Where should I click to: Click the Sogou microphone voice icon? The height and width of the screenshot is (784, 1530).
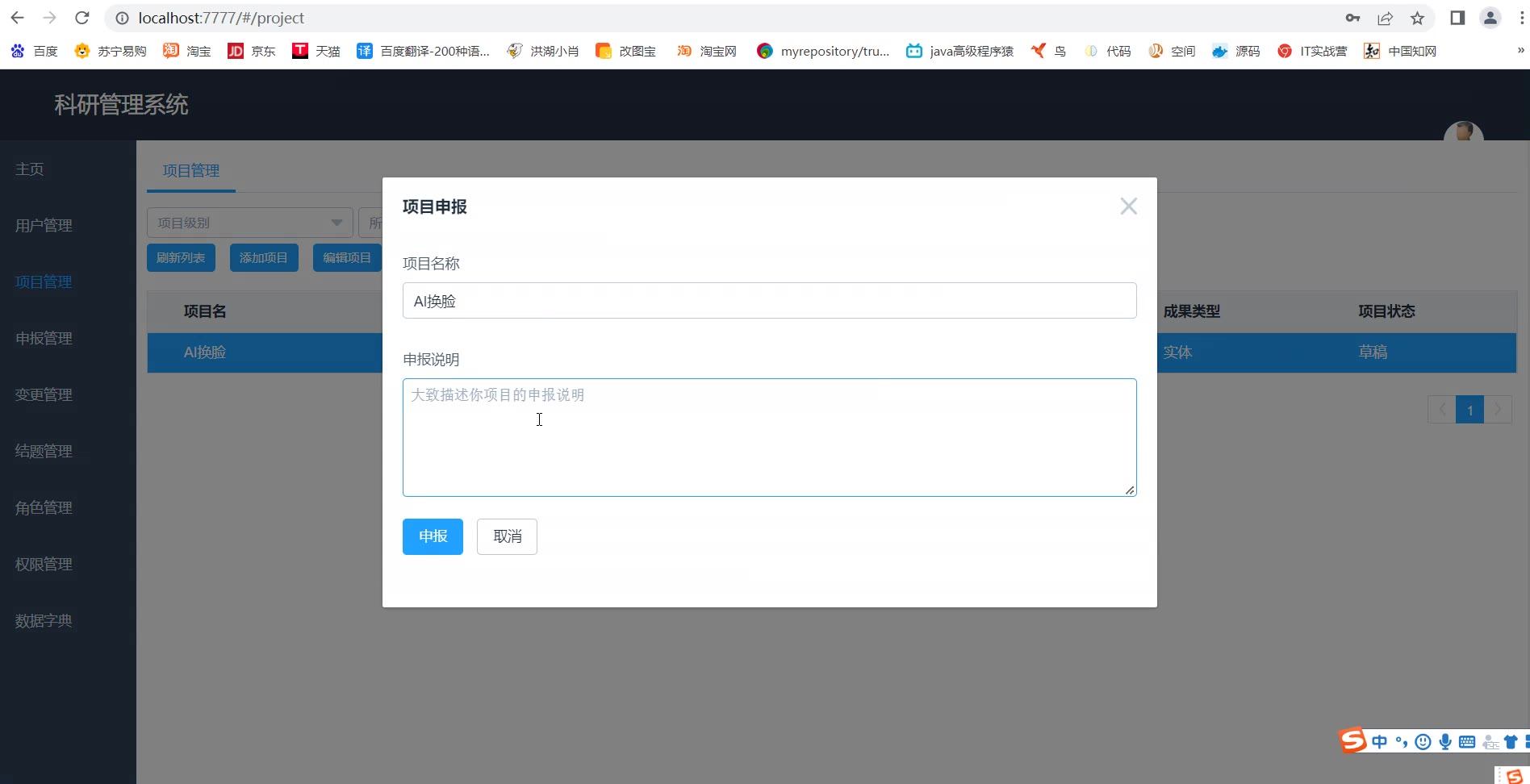click(x=1444, y=742)
